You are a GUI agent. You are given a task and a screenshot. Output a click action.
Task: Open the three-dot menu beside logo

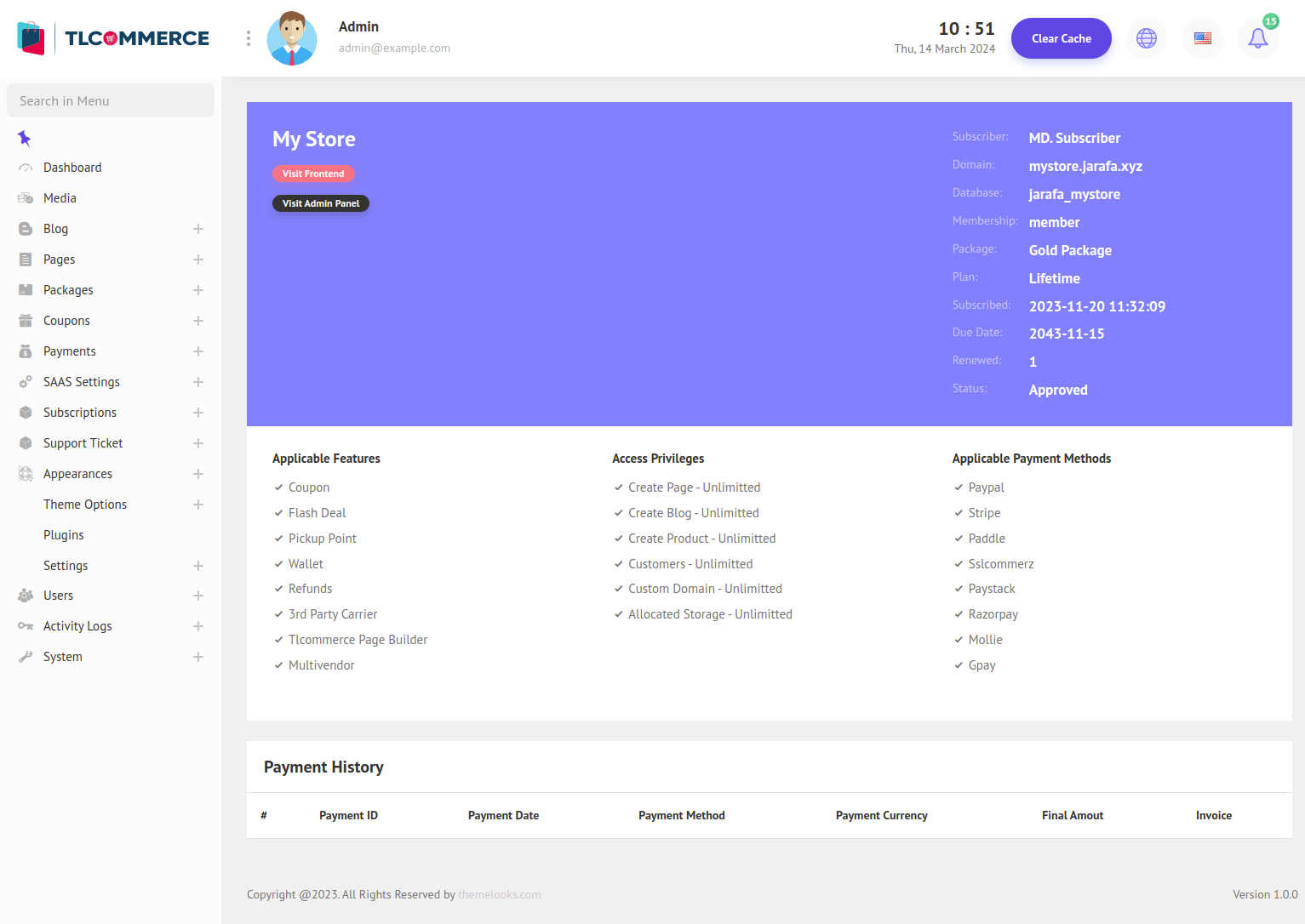point(248,38)
